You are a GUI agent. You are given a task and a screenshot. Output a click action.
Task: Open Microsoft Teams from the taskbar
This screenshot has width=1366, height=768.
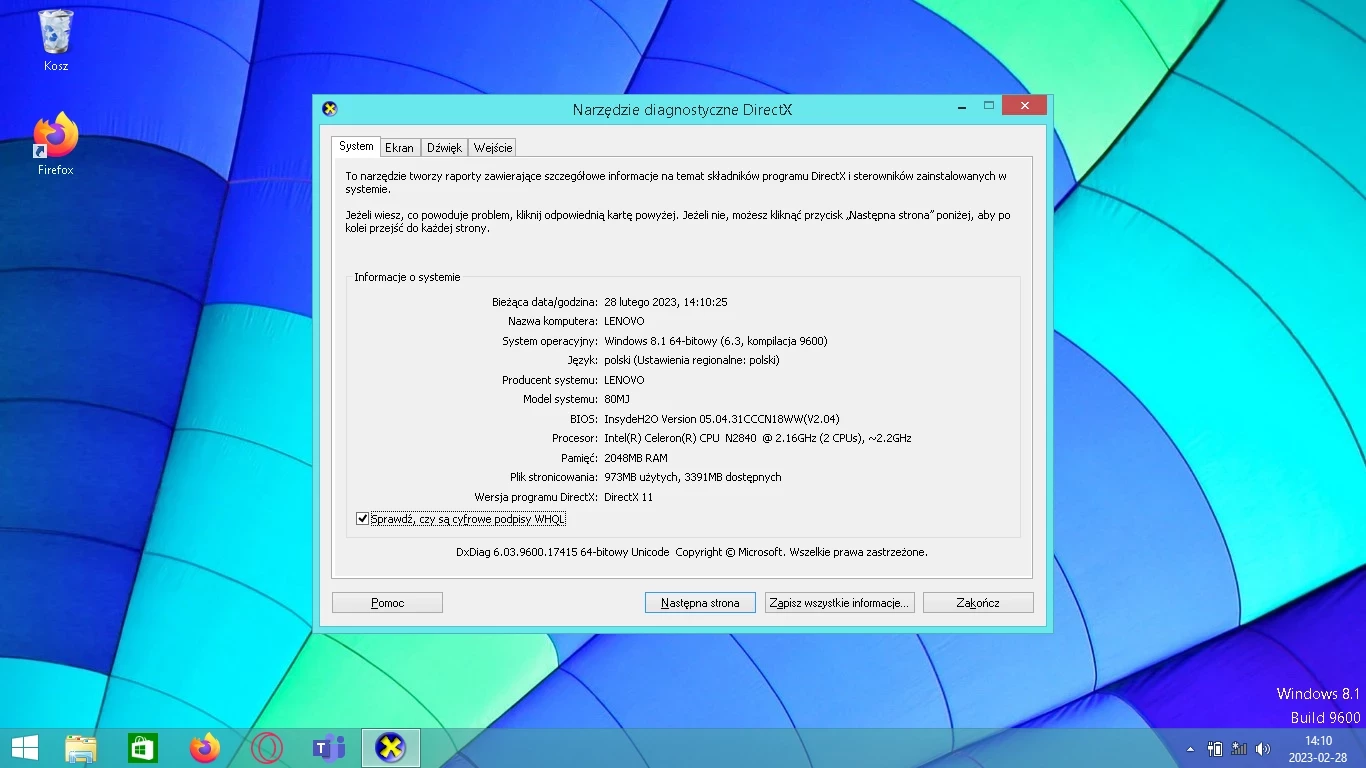tap(329, 748)
